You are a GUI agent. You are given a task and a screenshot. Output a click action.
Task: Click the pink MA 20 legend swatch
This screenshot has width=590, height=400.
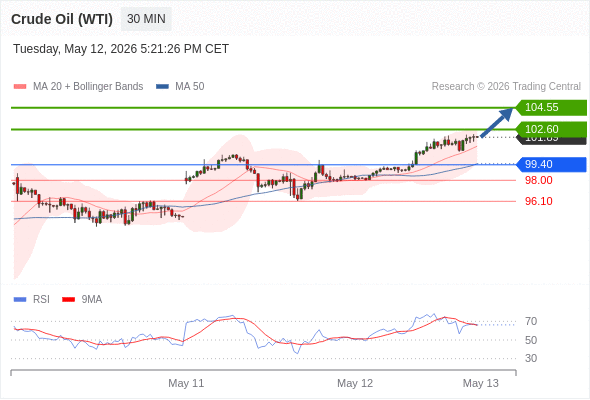[x=20, y=87]
